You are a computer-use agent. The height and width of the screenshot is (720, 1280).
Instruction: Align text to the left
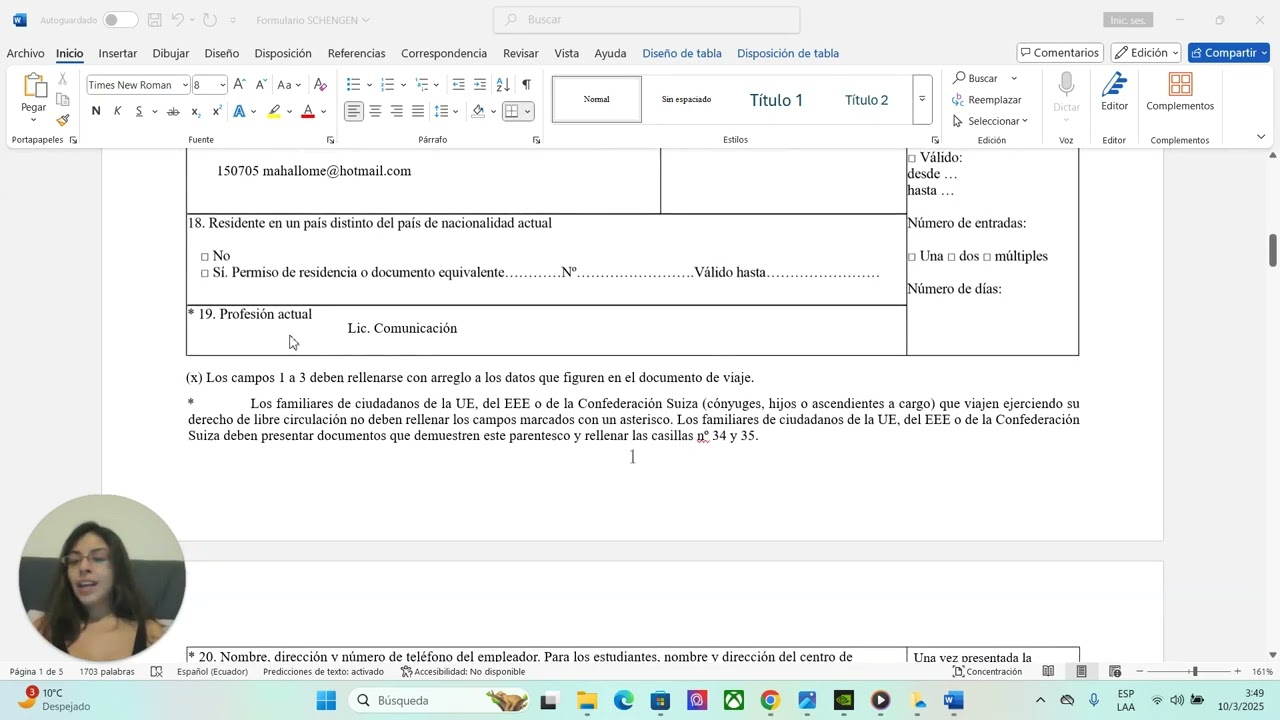tap(354, 111)
